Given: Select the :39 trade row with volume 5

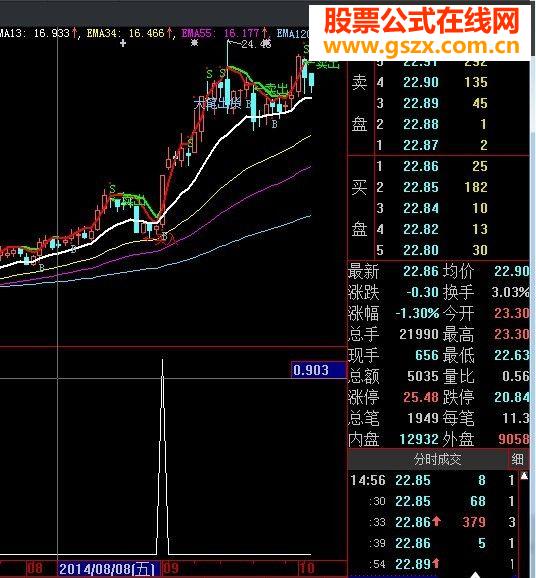Looking at the screenshot, I should [x=433, y=543].
